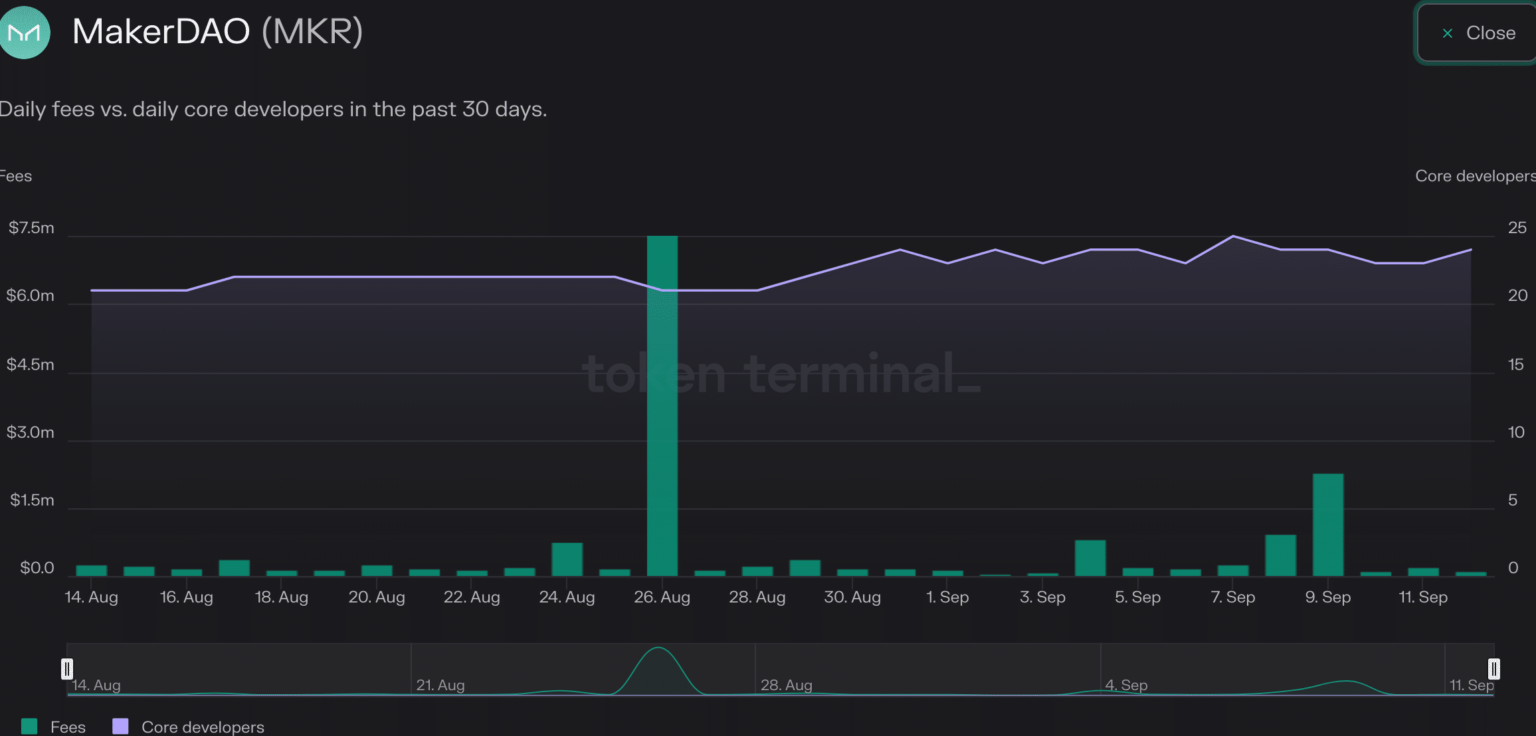
Task: Select the 9 Sep fees bar
Action: (x=1327, y=525)
